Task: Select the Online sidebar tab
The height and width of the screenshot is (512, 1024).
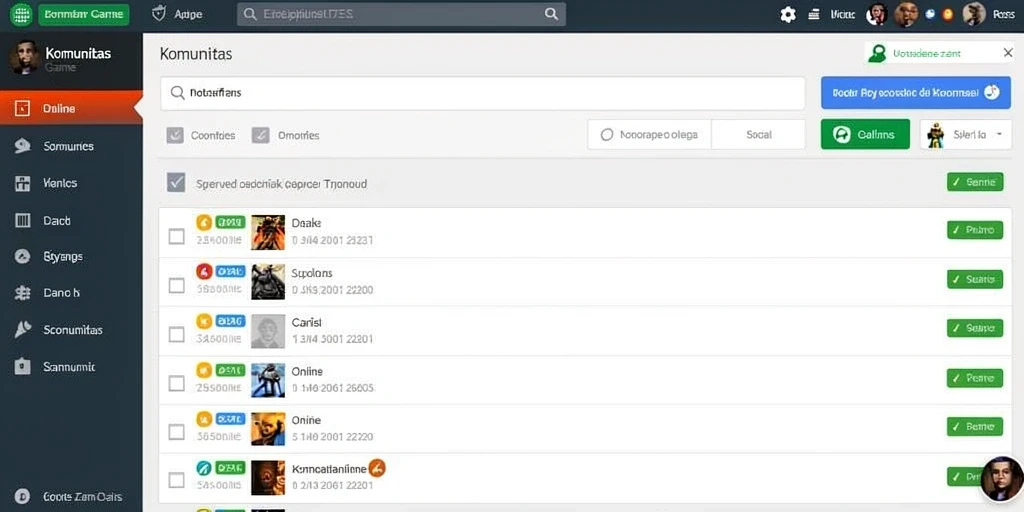Action: [x=71, y=108]
